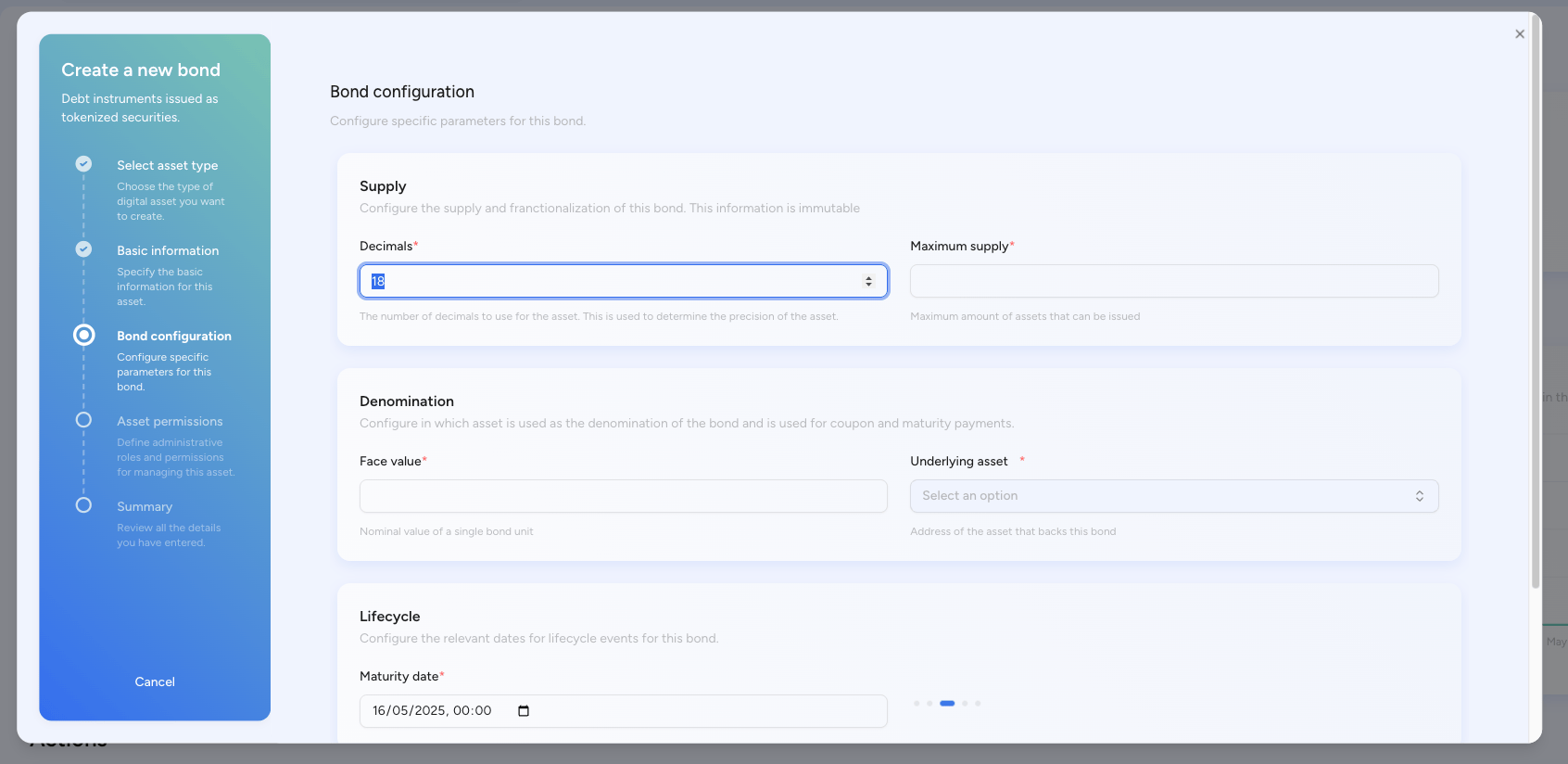Click the Select asset type completed checkmark
The height and width of the screenshot is (764, 1568).
(83, 164)
